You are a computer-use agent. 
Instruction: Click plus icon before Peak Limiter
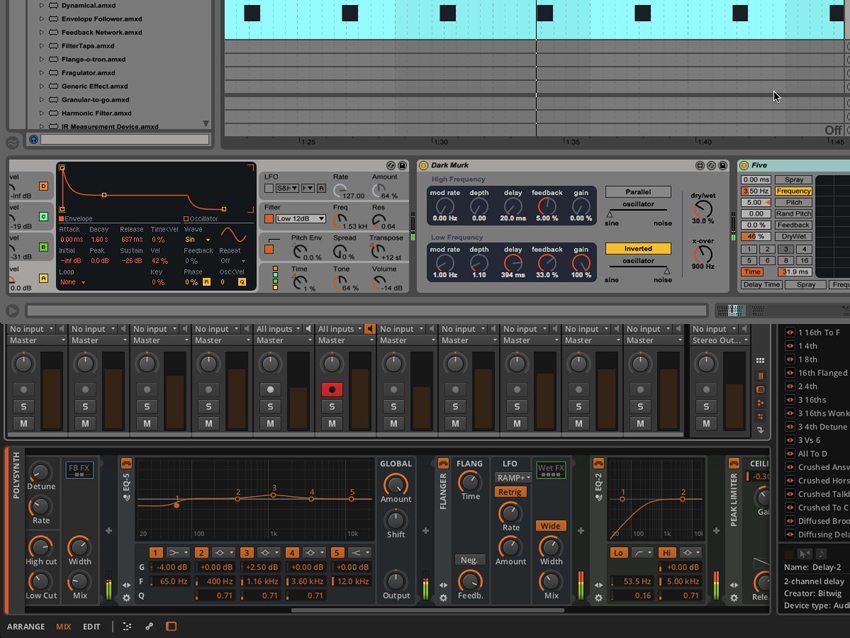pos(716,530)
